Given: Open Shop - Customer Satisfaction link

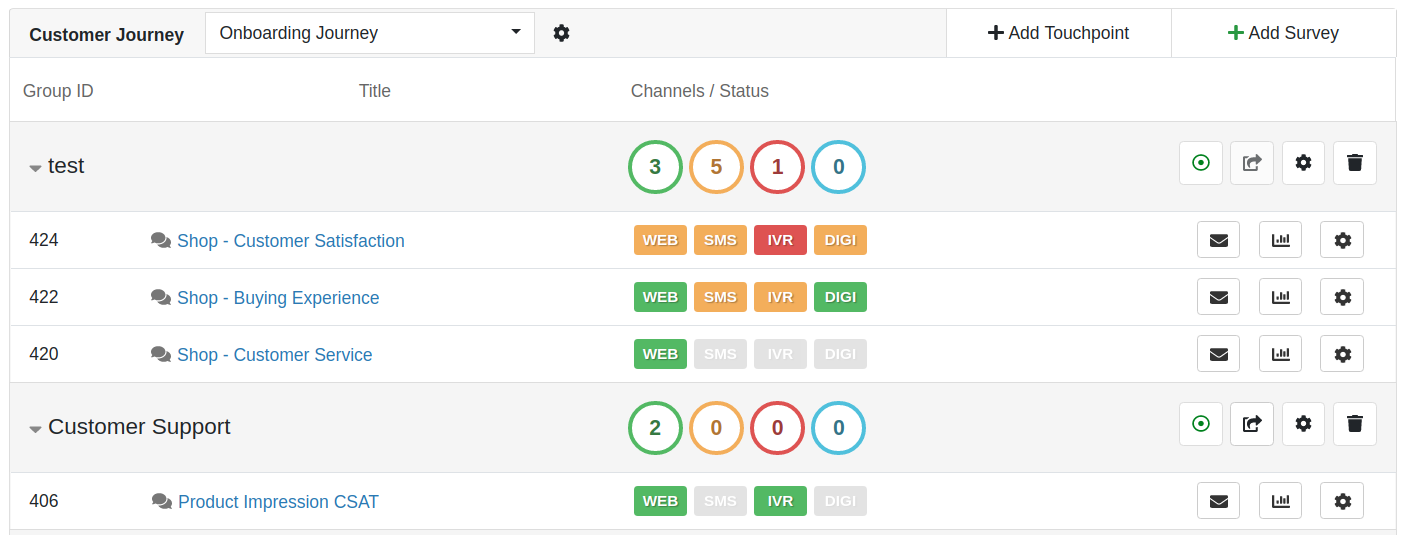Looking at the screenshot, I should (x=291, y=241).
